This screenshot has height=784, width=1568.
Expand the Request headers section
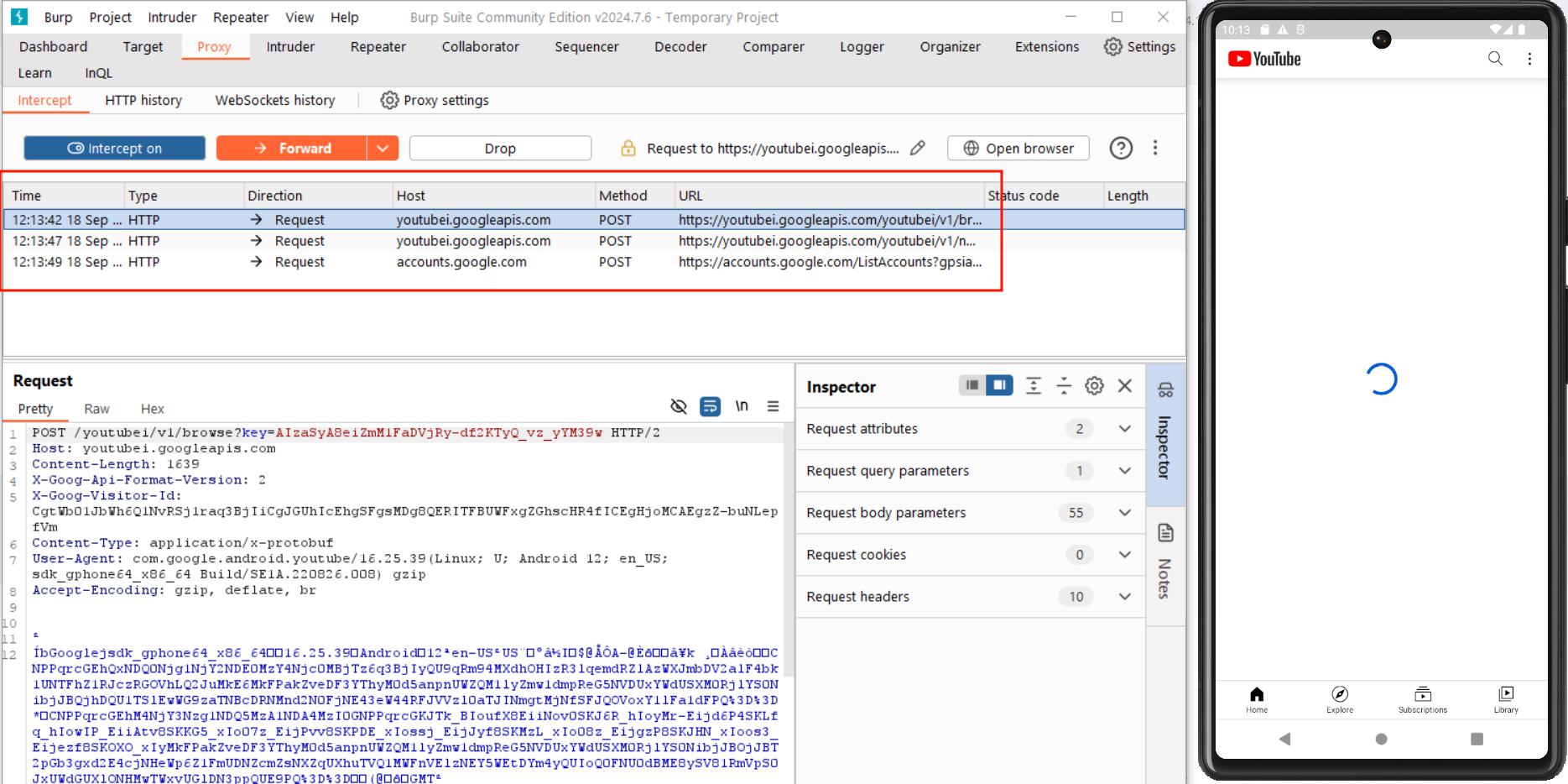[x=1124, y=597]
